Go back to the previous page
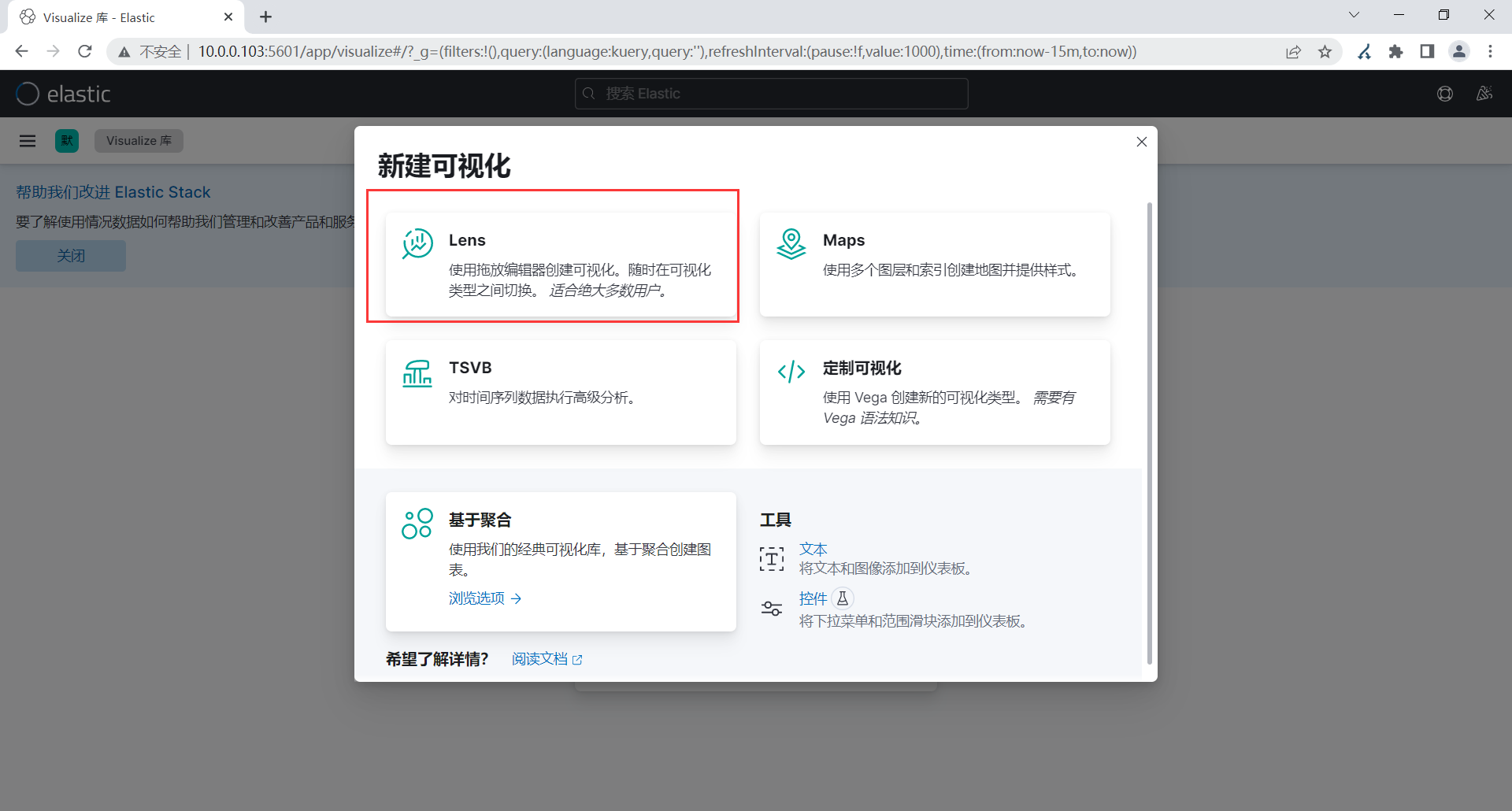The width and height of the screenshot is (1512, 811). click(x=21, y=51)
